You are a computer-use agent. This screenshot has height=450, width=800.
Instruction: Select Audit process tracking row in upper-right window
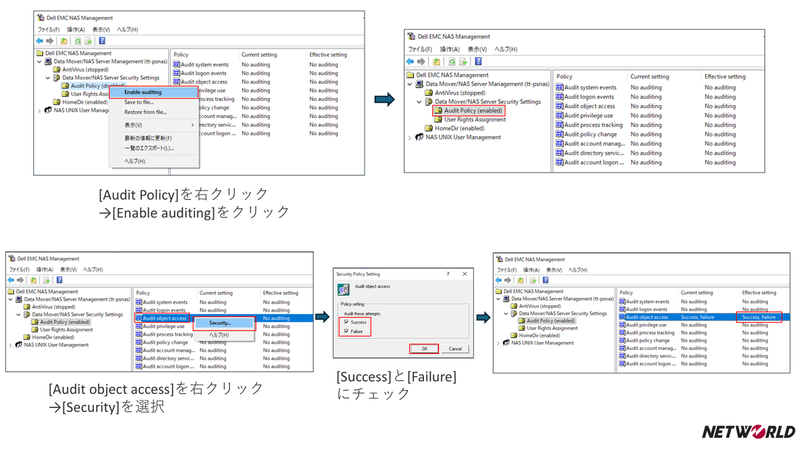click(x=658, y=125)
